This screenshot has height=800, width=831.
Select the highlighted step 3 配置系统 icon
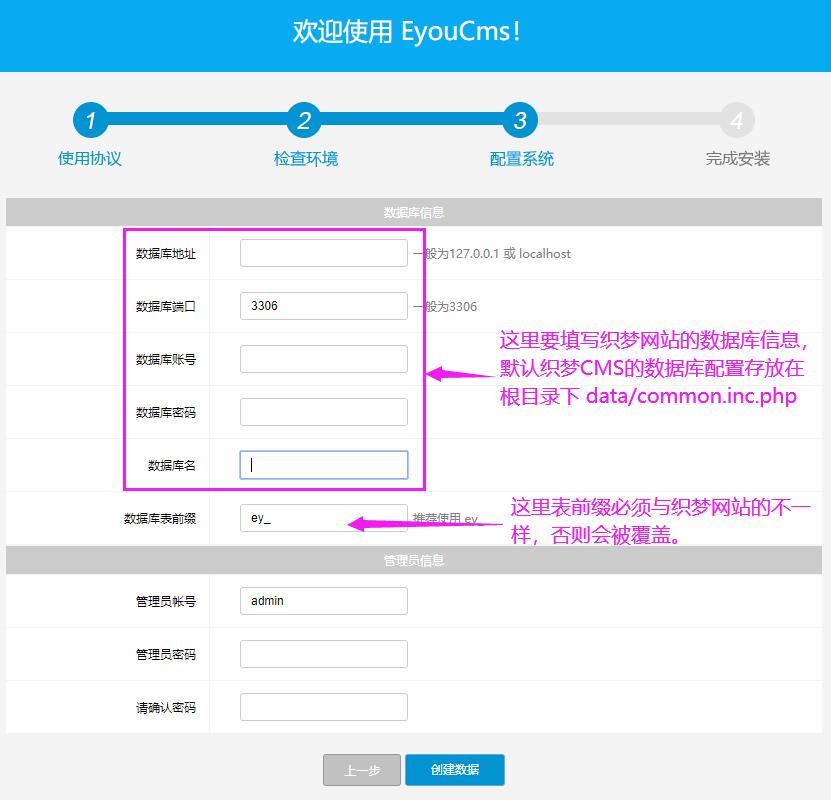520,122
